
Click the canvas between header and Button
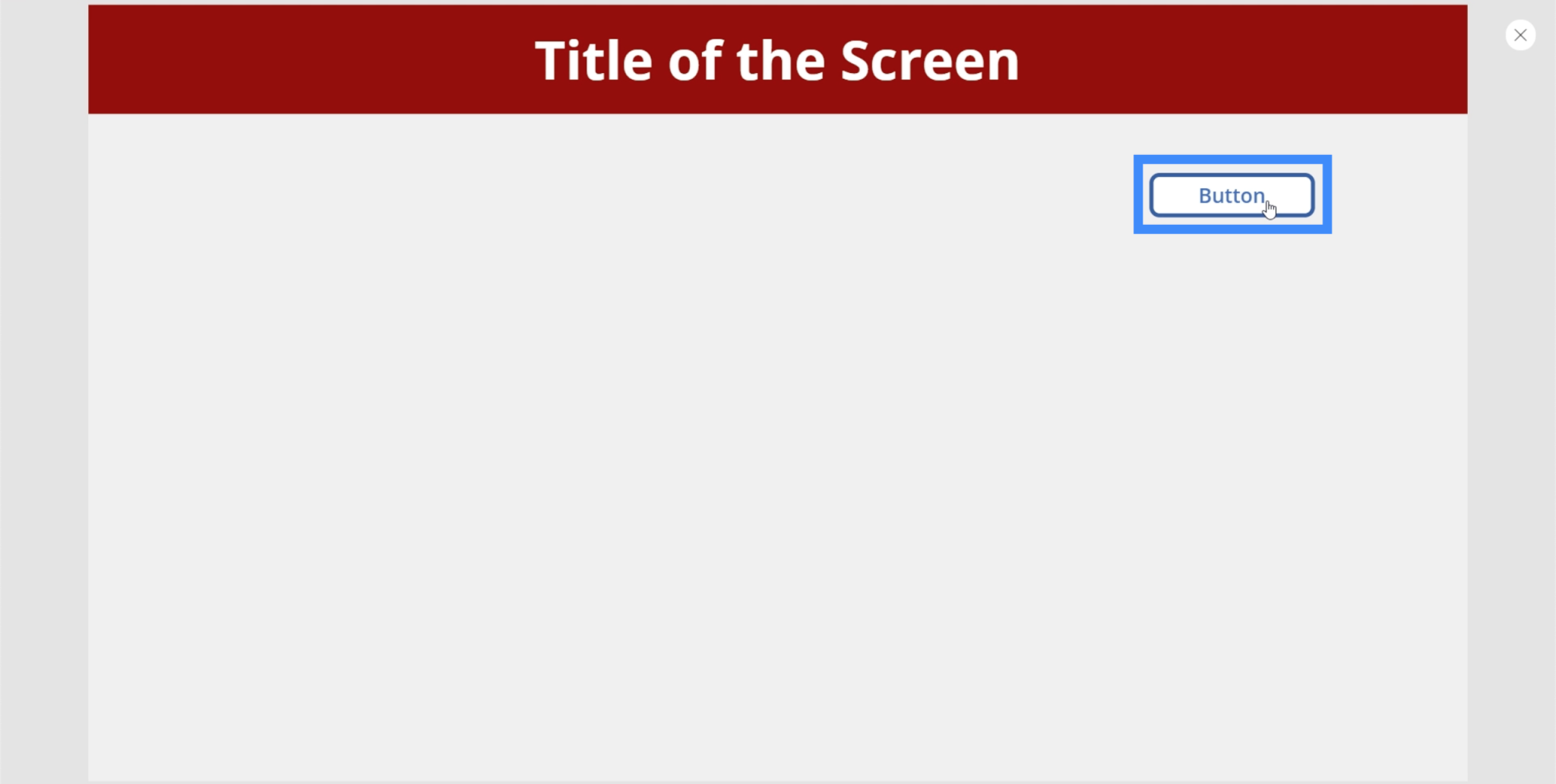pos(1232,134)
